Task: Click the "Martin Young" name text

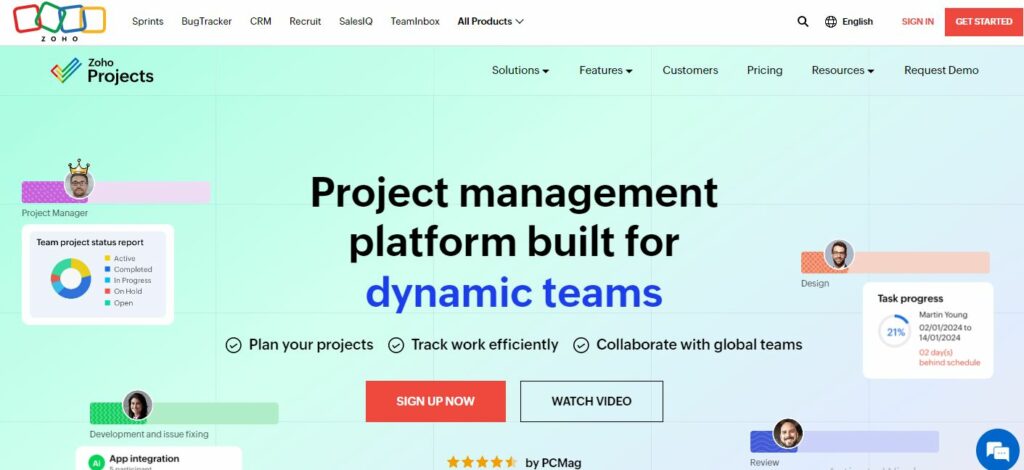Action: click(x=943, y=315)
